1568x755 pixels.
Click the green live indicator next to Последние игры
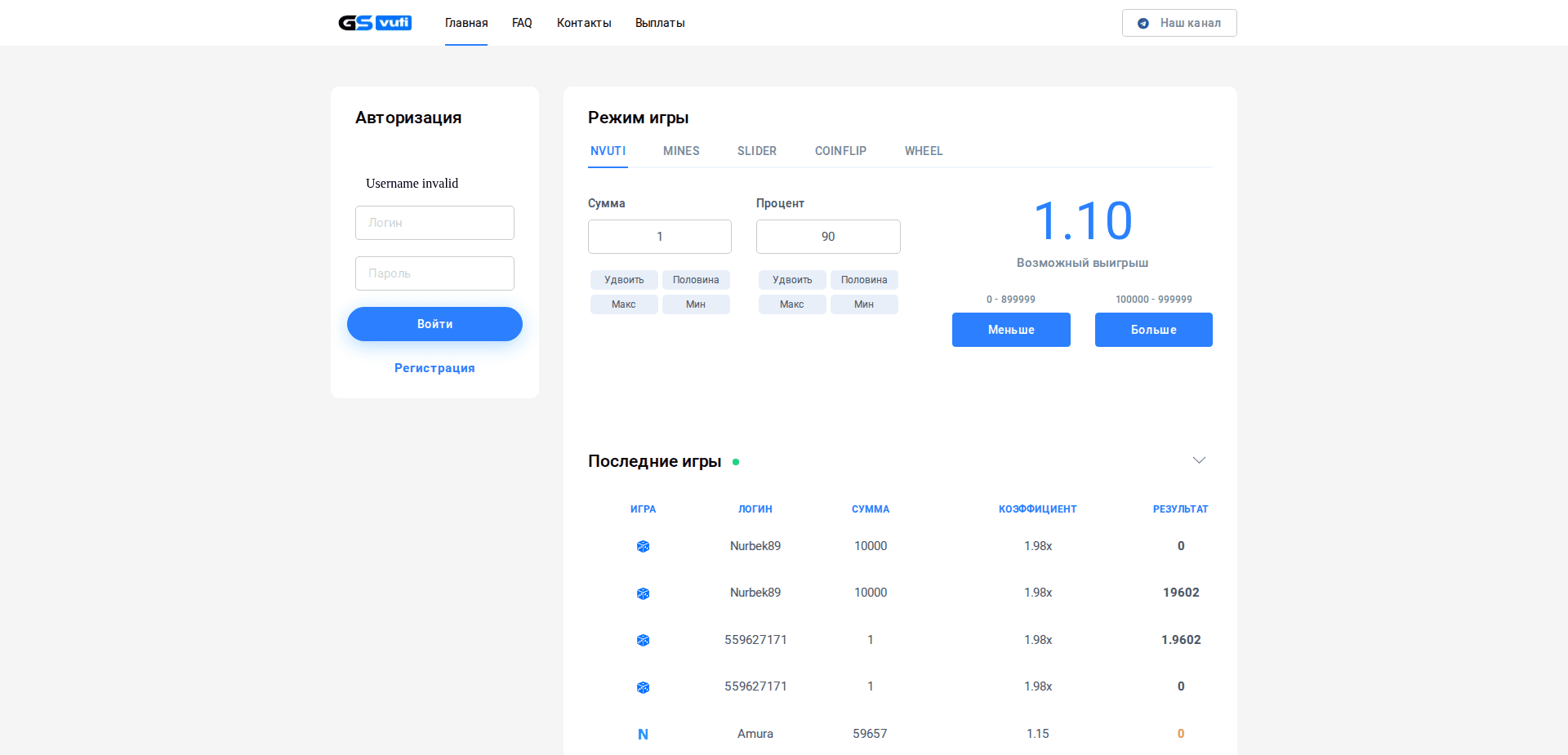tap(736, 461)
